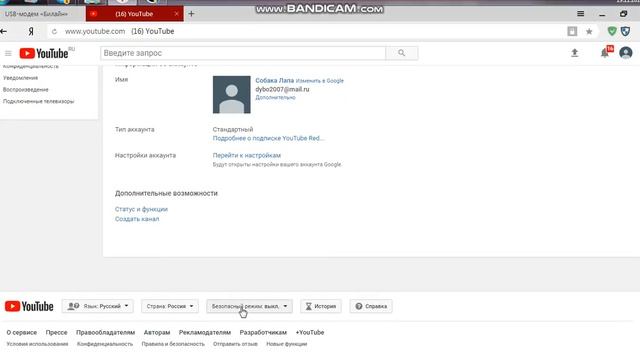The image size is (640, 360).
Task: Click the blue shield extension icon
Action: 625,31
